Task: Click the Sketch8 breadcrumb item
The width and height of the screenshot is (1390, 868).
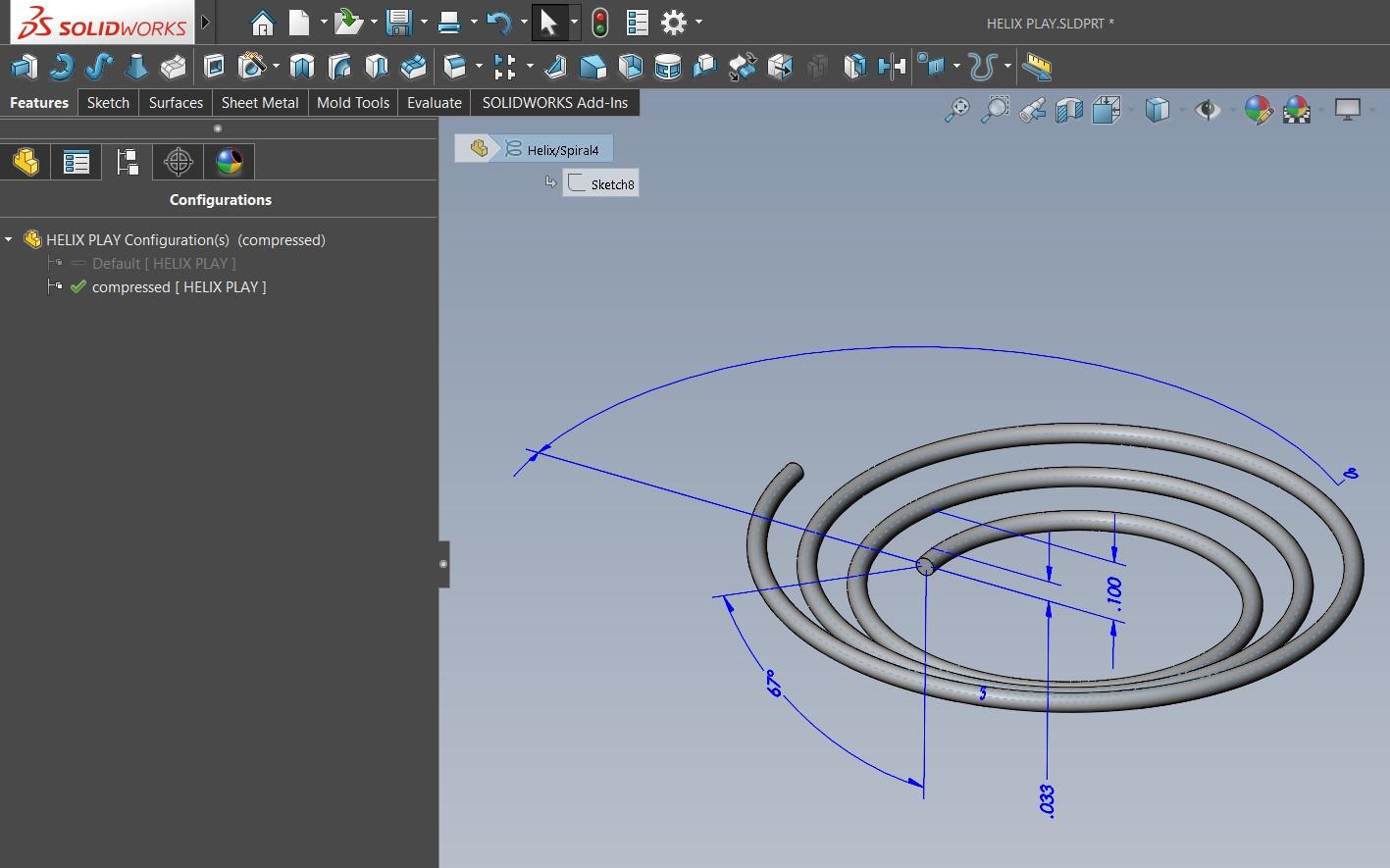Action: (x=611, y=184)
